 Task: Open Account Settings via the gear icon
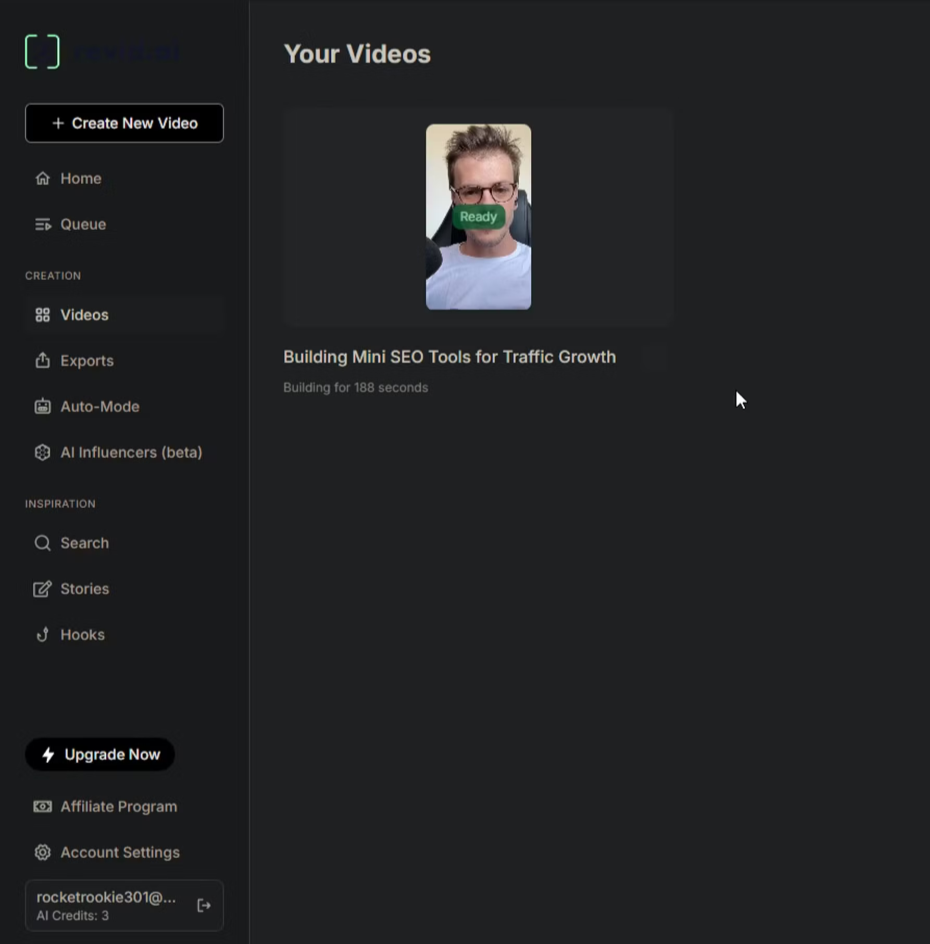(x=42, y=852)
